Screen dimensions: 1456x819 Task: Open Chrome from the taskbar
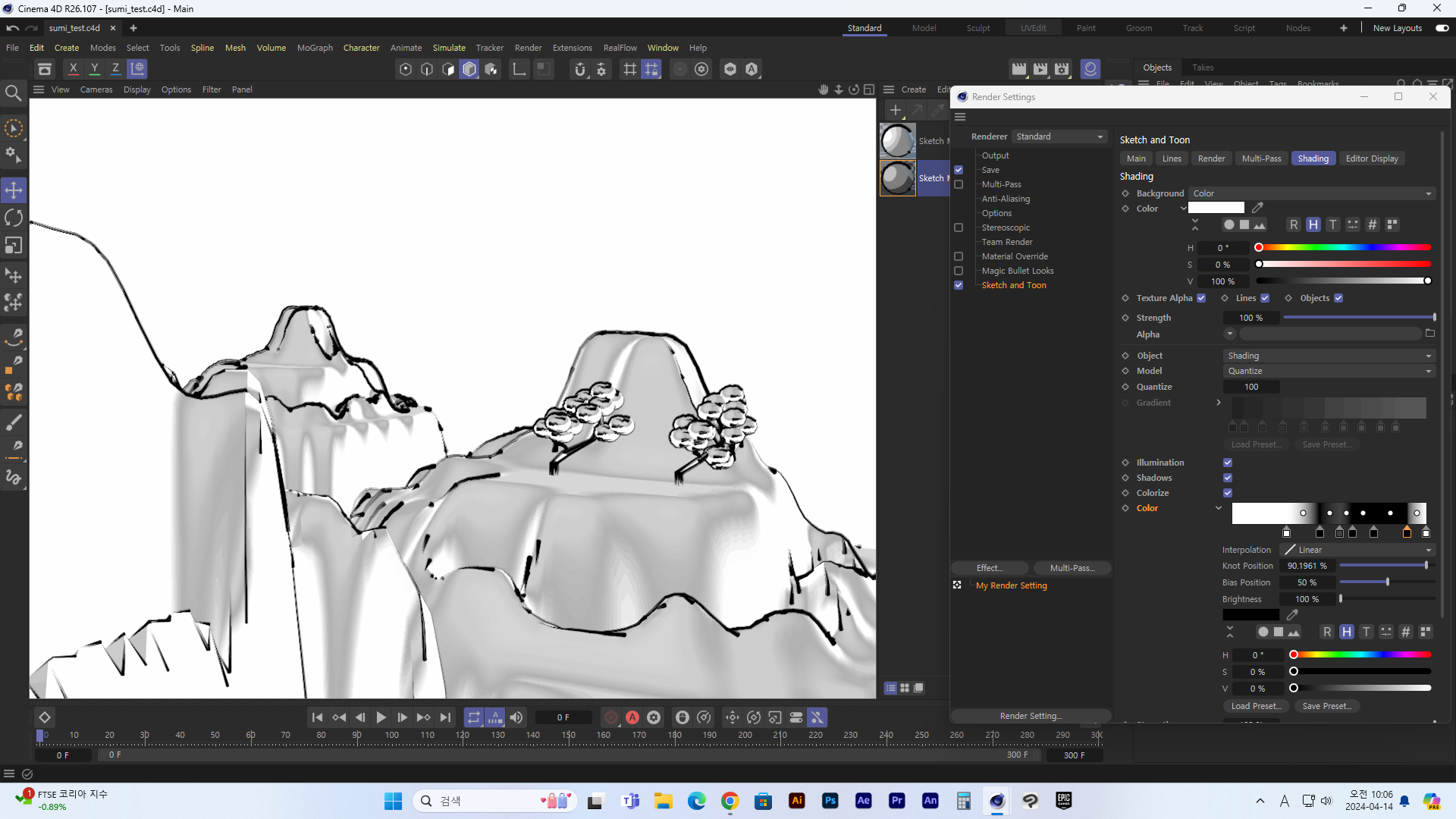(x=730, y=801)
